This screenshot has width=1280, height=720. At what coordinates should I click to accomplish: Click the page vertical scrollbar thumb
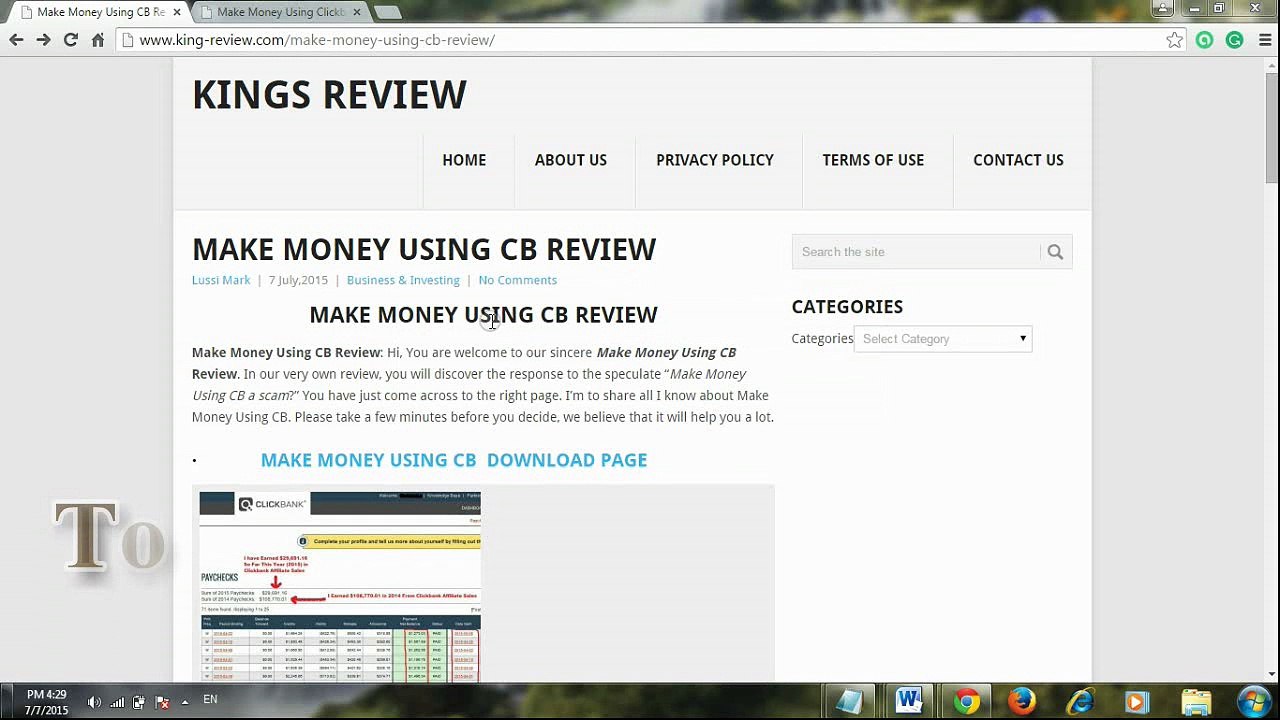coord(1271,128)
